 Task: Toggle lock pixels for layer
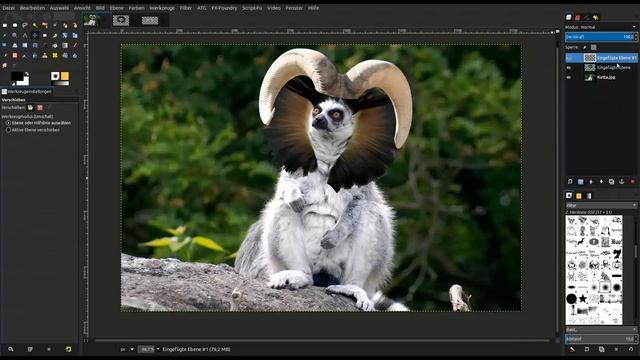pos(584,47)
